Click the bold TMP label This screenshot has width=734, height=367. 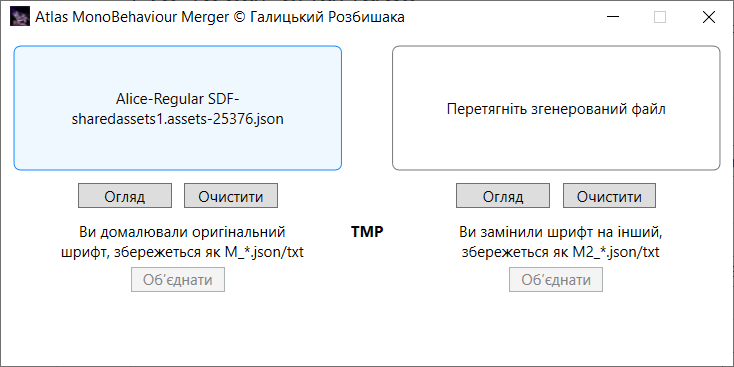367,232
